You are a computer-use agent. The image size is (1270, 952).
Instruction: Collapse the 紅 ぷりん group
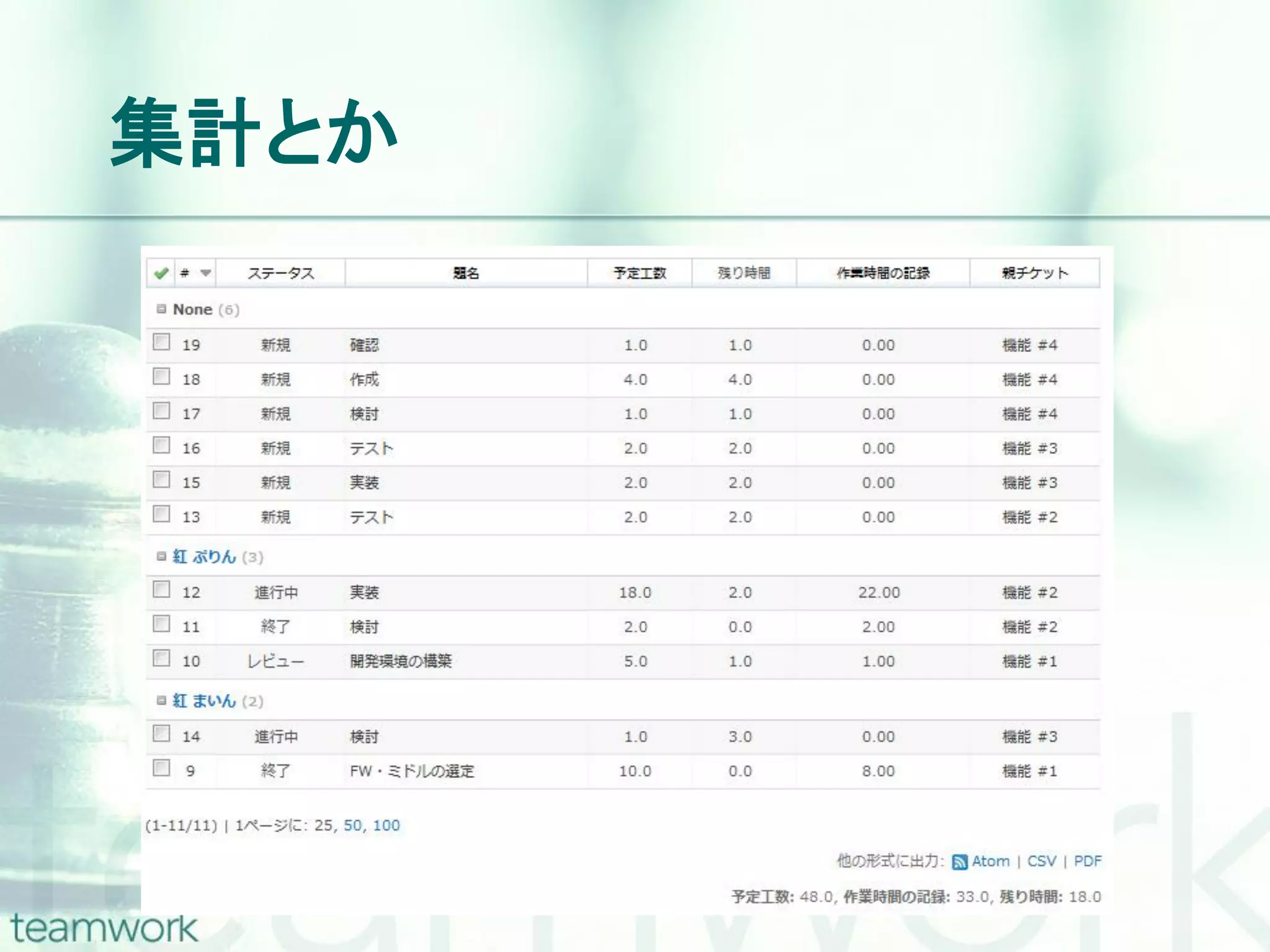tap(162, 557)
